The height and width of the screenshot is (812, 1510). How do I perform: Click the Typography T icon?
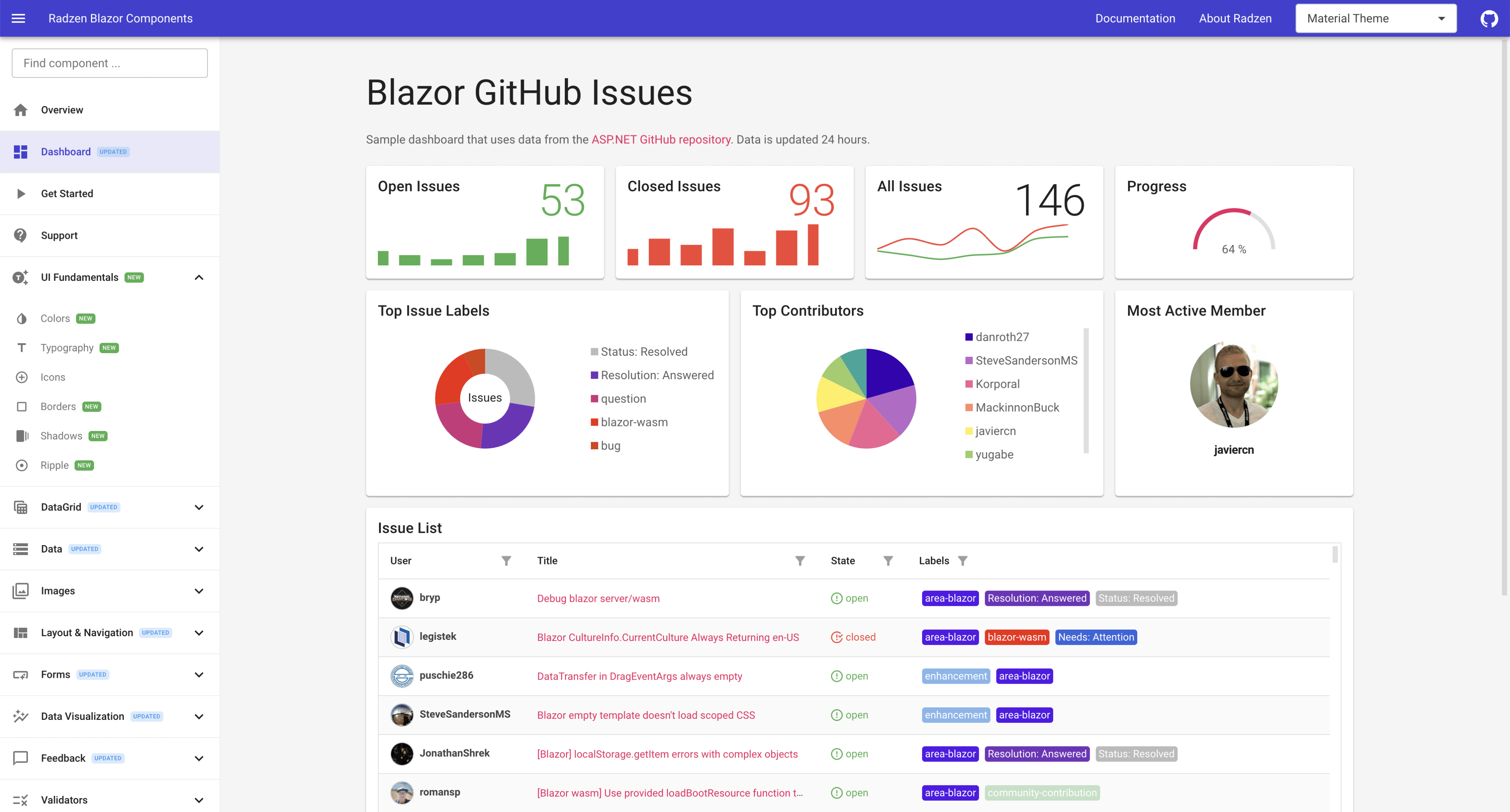click(x=22, y=348)
